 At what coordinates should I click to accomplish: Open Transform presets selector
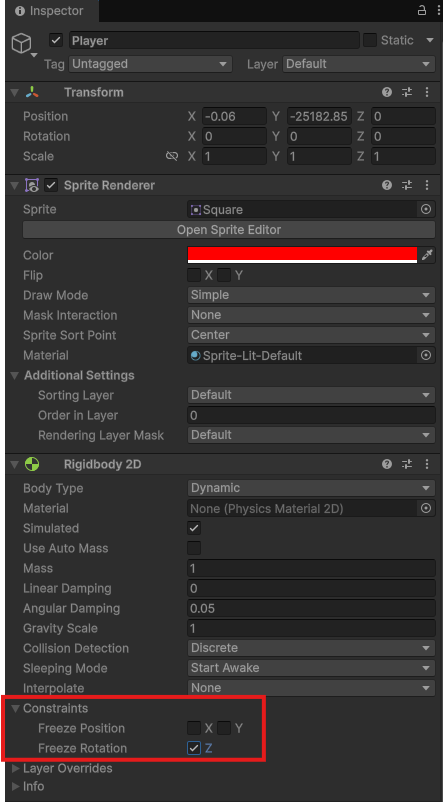(x=407, y=92)
